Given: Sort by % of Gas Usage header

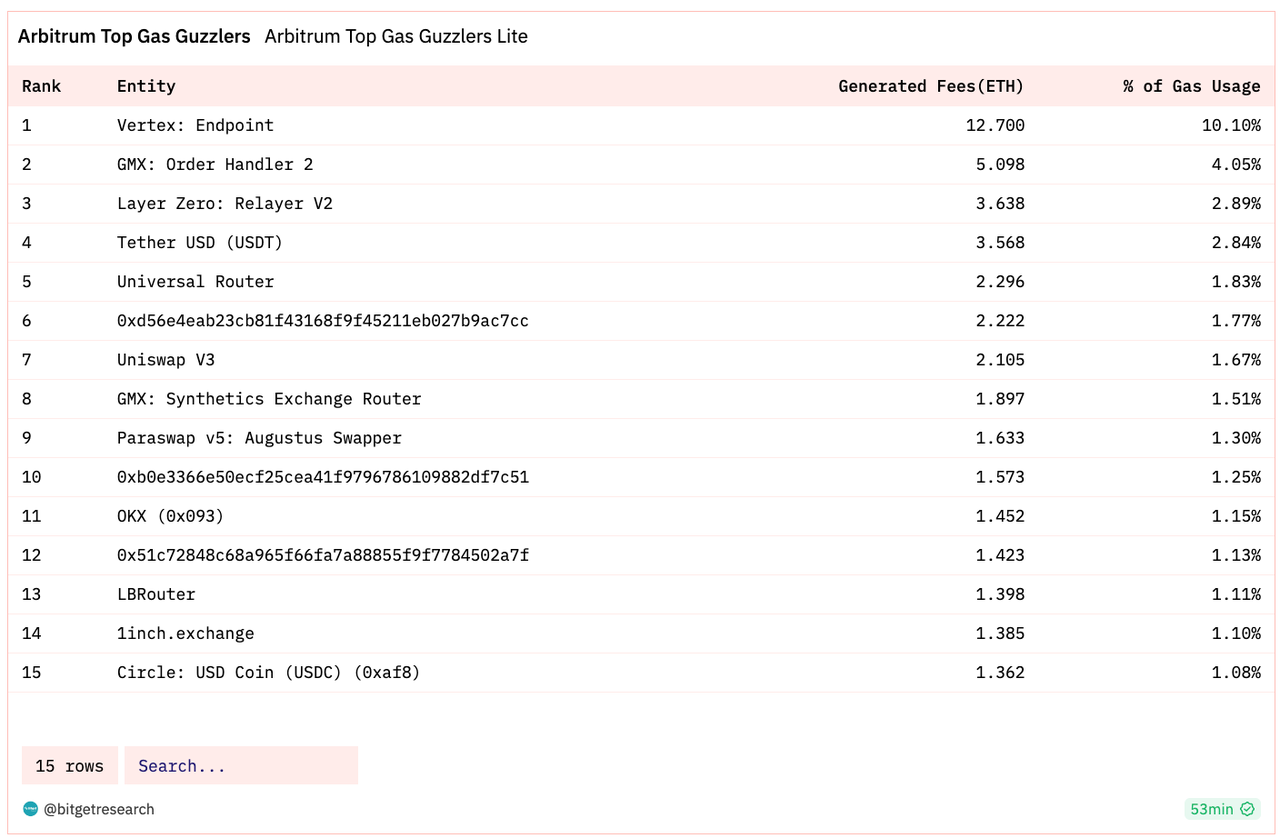Looking at the screenshot, I should pyautogui.click(x=1191, y=86).
